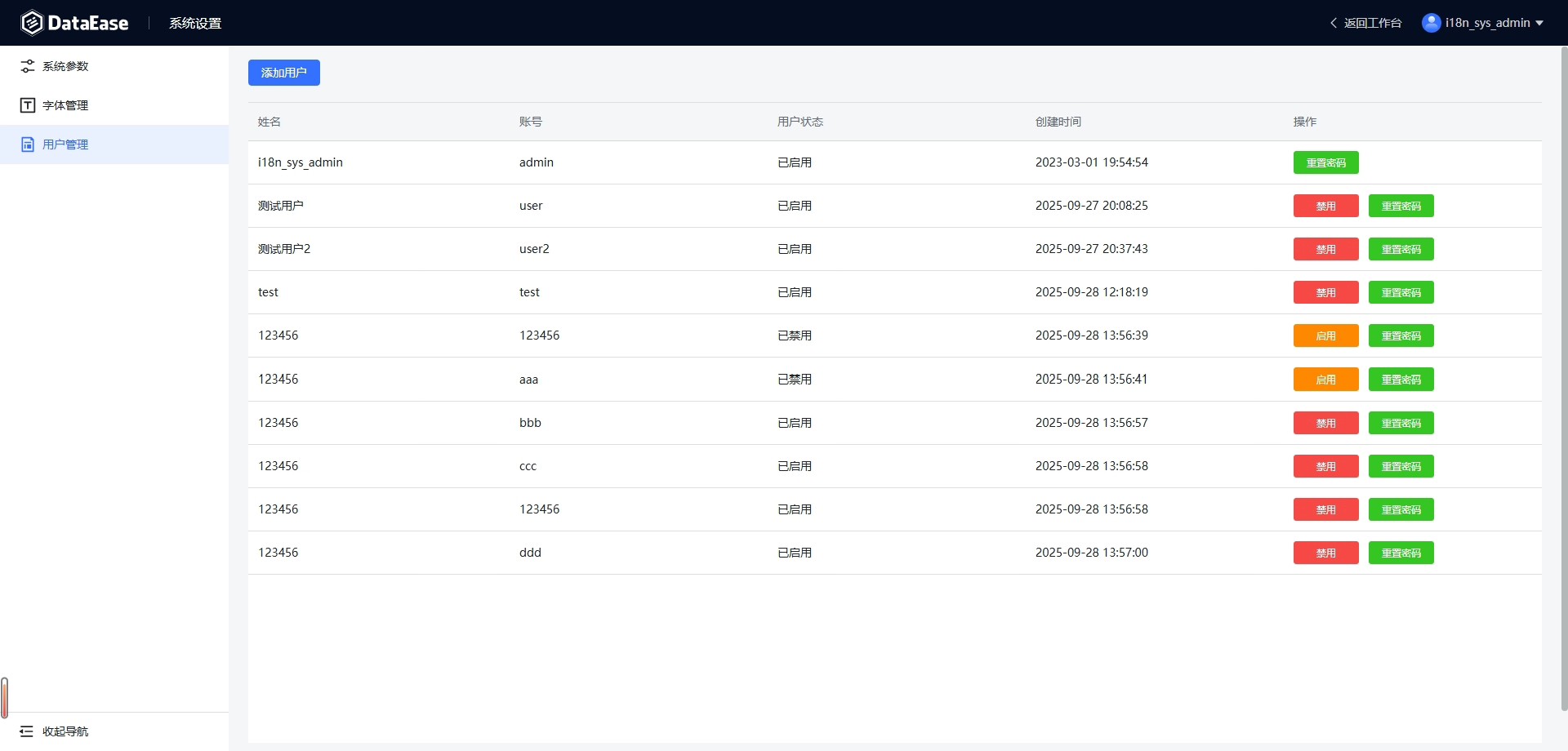Image resolution: width=1568 pixels, height=751 pixels.
Task: Disable the enabled account numbered 123456
Action: pos(1326,509)
